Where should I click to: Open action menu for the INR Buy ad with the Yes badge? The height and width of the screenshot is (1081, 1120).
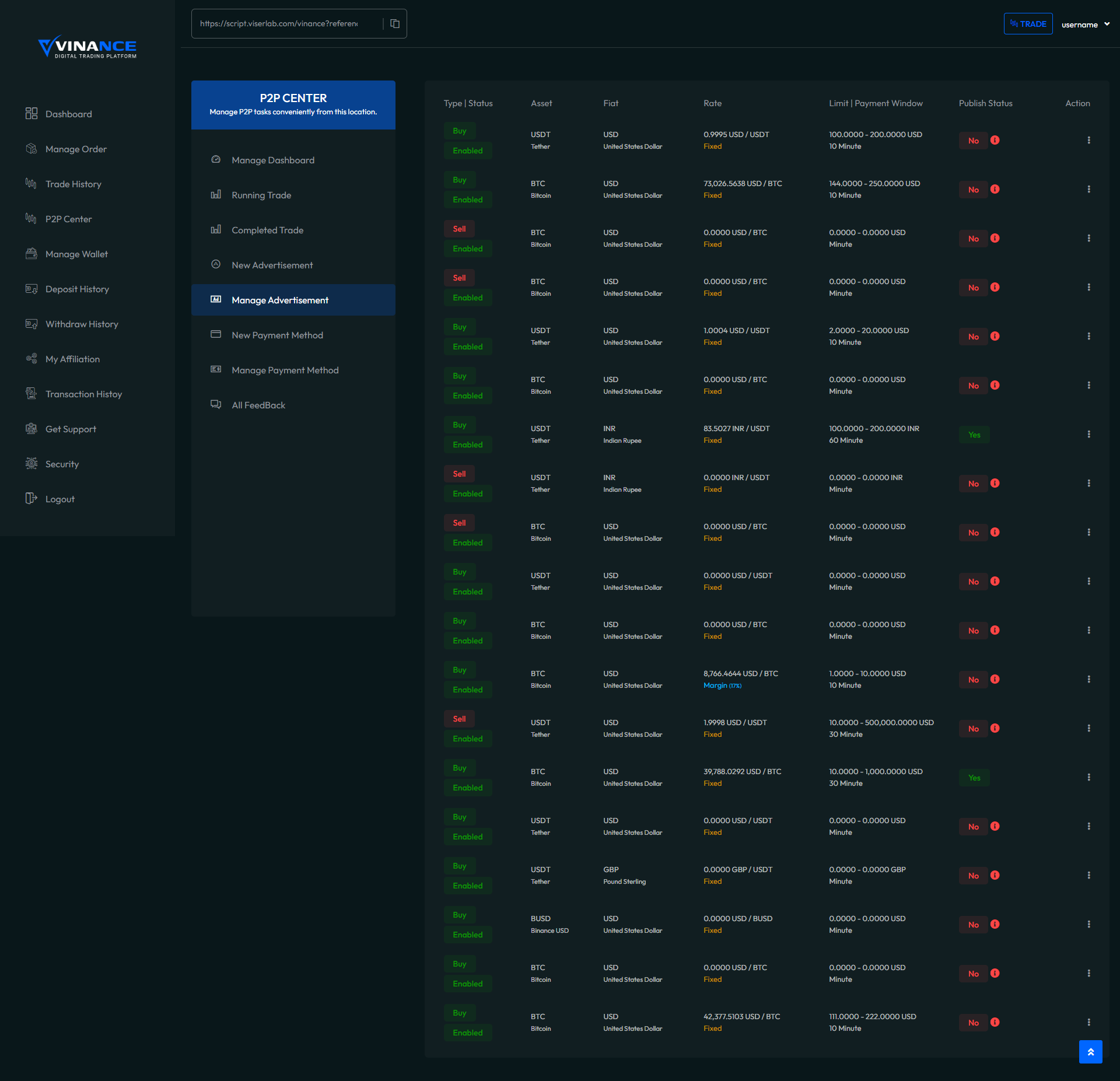coord(1088,434)
